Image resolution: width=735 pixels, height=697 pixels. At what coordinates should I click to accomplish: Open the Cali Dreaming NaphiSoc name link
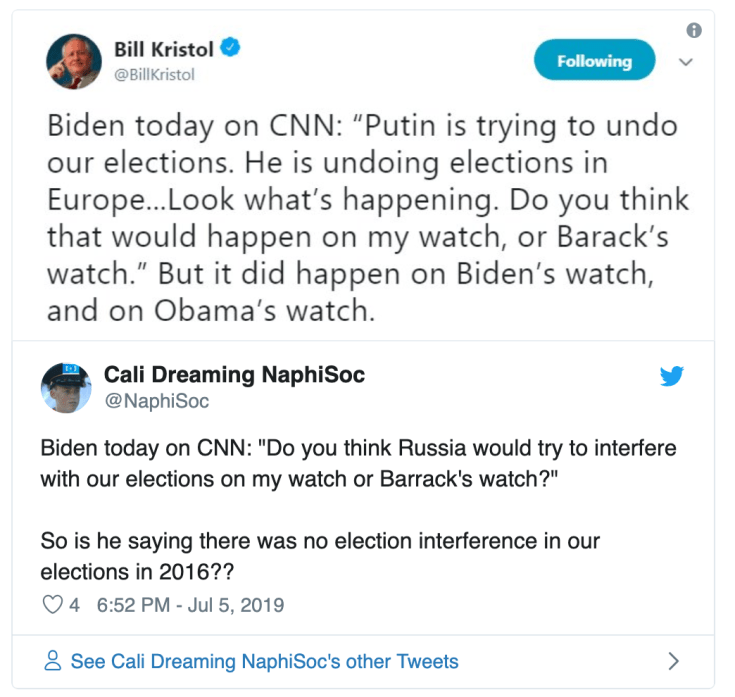click(x=234, y=375)
